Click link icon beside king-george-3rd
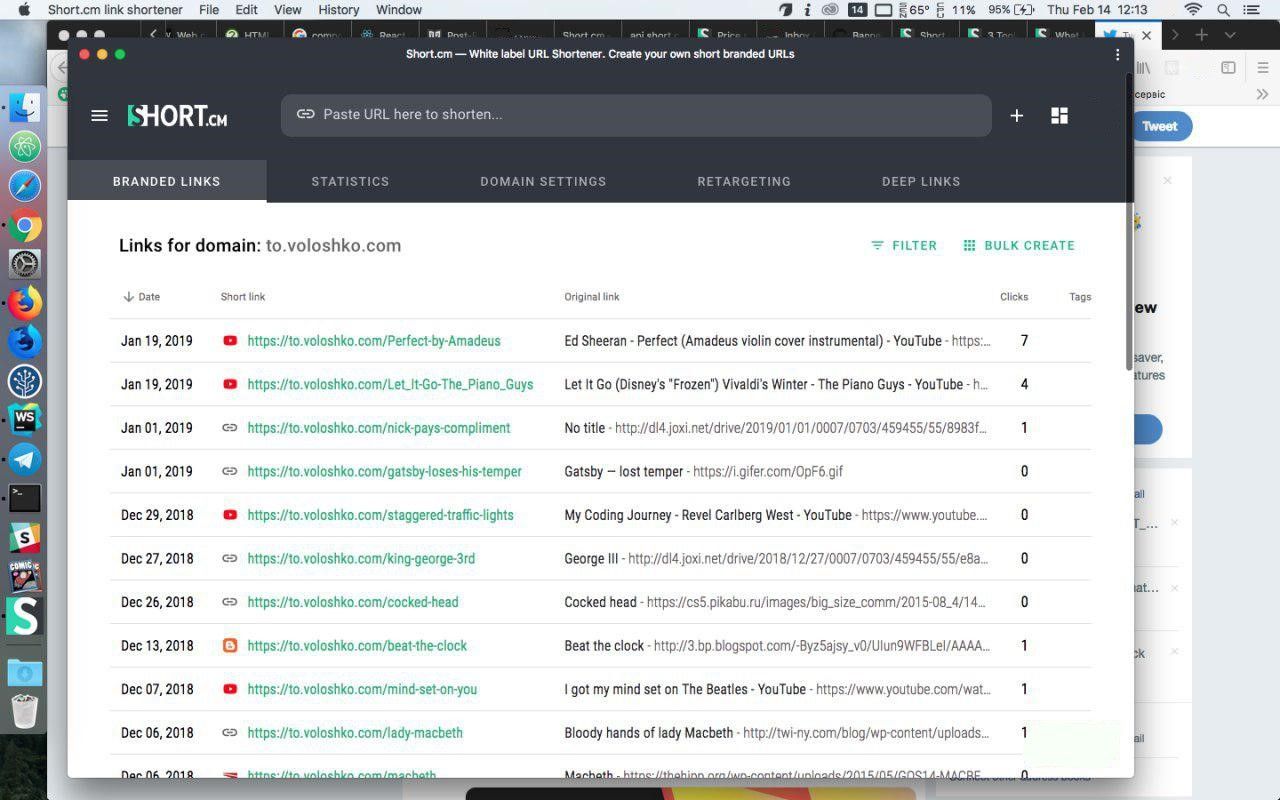Screen dimensions: 1280x800 tap(230, 558)
